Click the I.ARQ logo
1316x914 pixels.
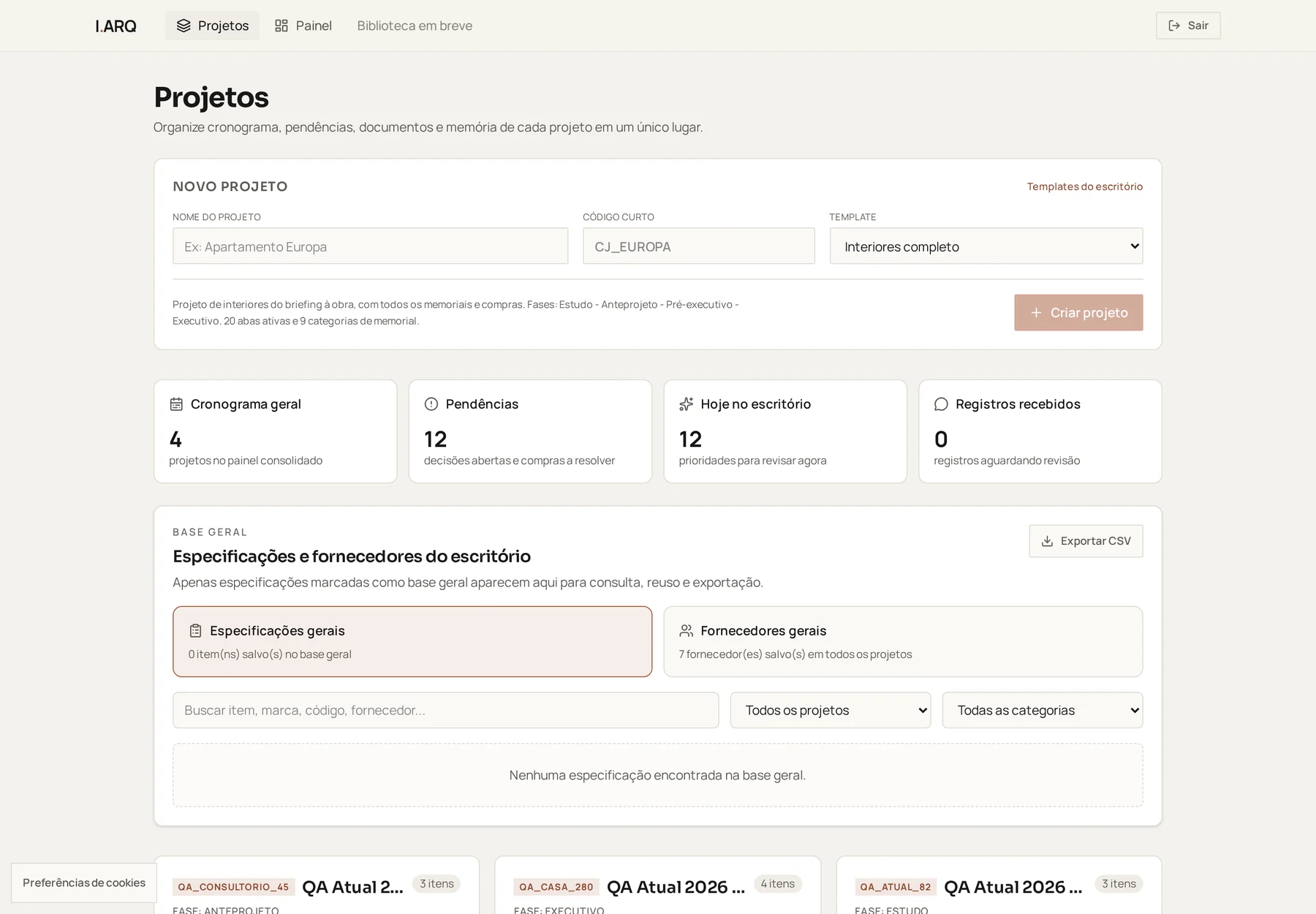[116, 26]
